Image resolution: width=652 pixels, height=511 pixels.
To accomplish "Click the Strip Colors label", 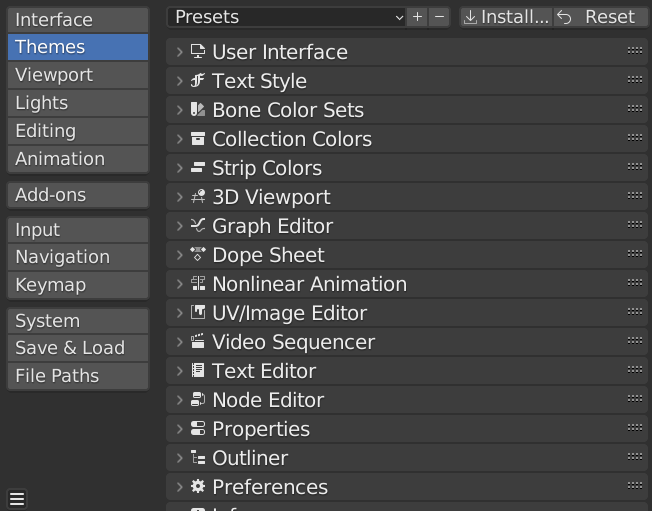I will pos(267,168).
